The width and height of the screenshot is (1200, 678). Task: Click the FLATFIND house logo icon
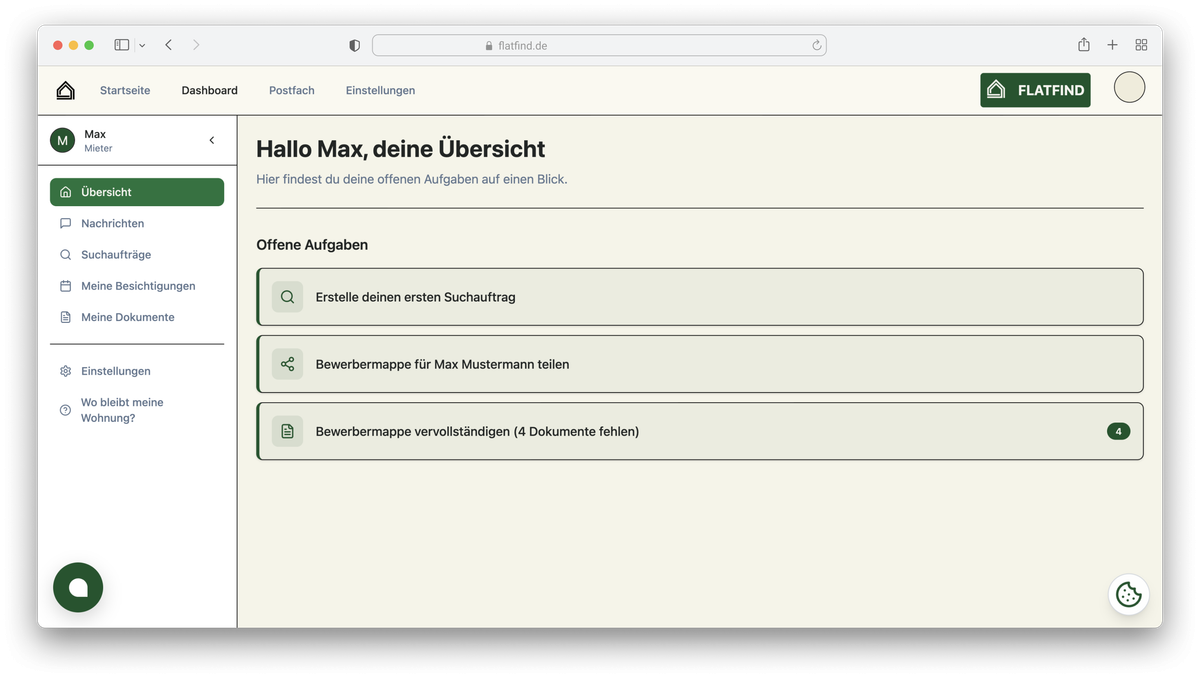996,89
